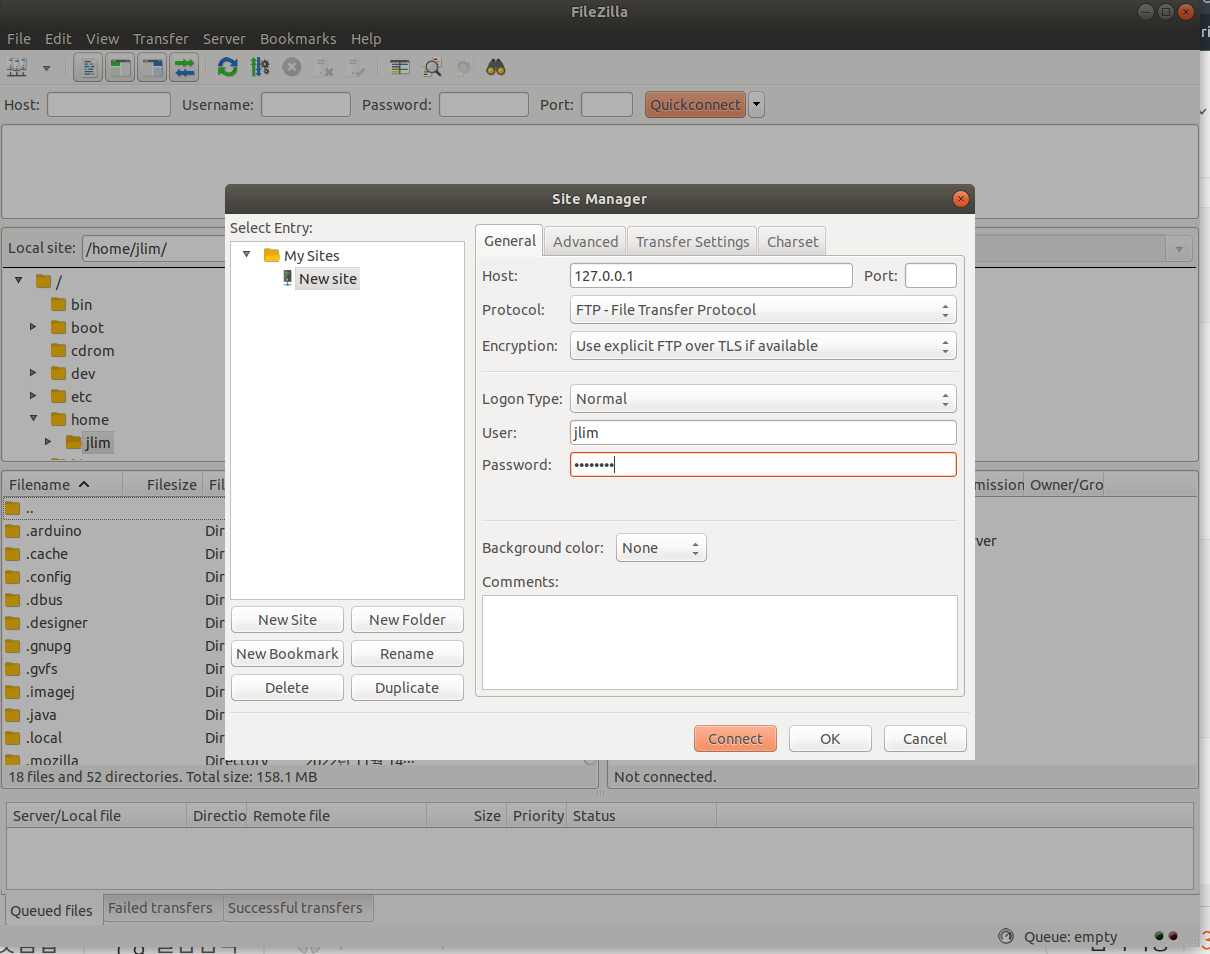Open the Protocol dropdown
Image resolution: width=1210 pixels, height=954 pixels.
click(763, 310)
